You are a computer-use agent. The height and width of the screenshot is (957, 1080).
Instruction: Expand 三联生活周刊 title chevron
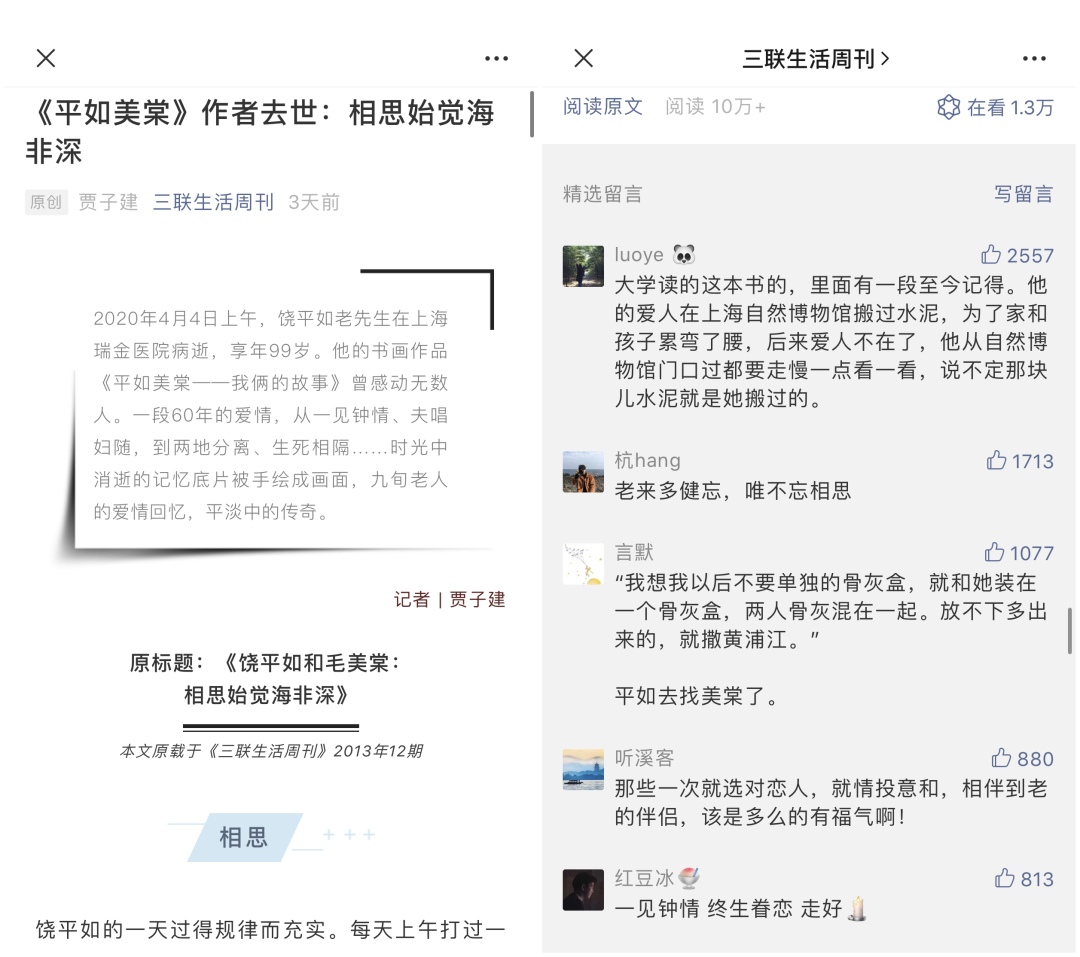point(885,59)
